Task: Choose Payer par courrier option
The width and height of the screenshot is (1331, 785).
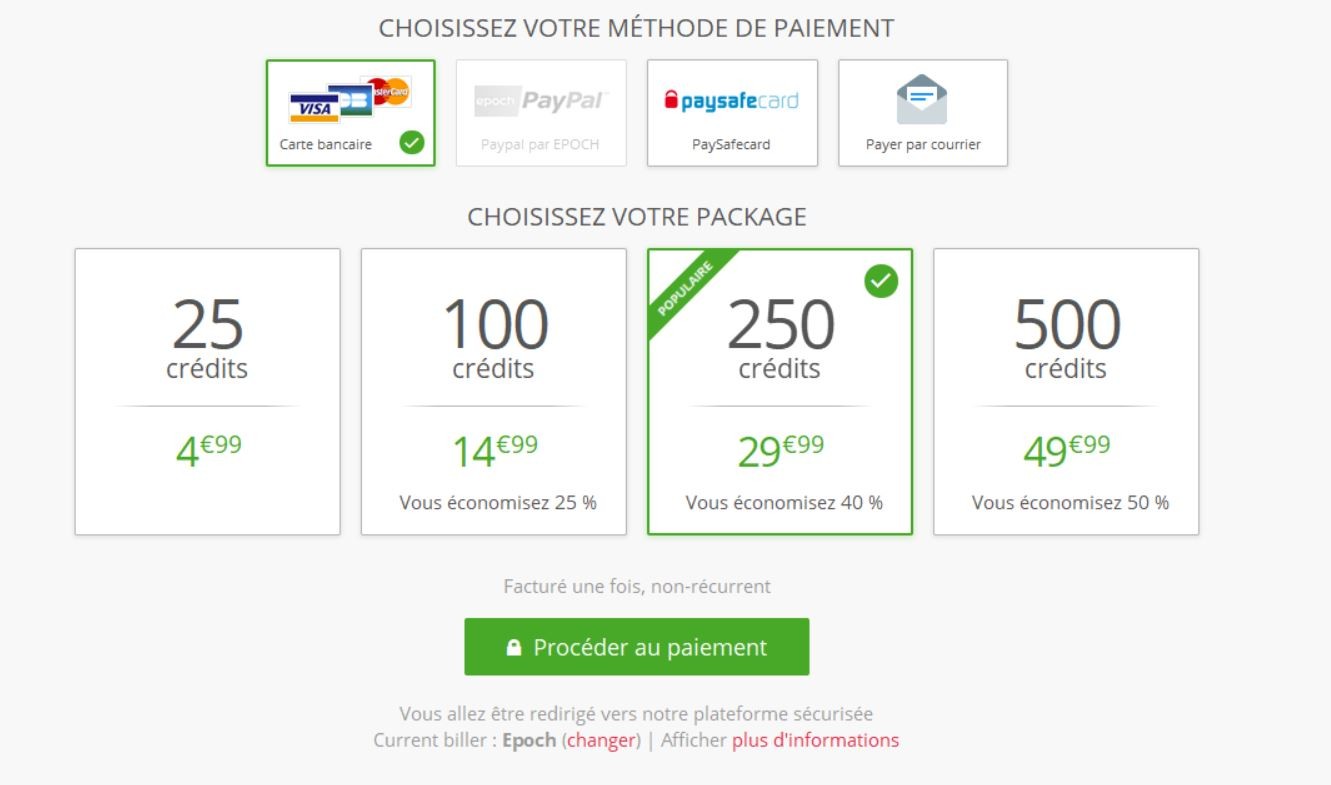Action: 923,112
